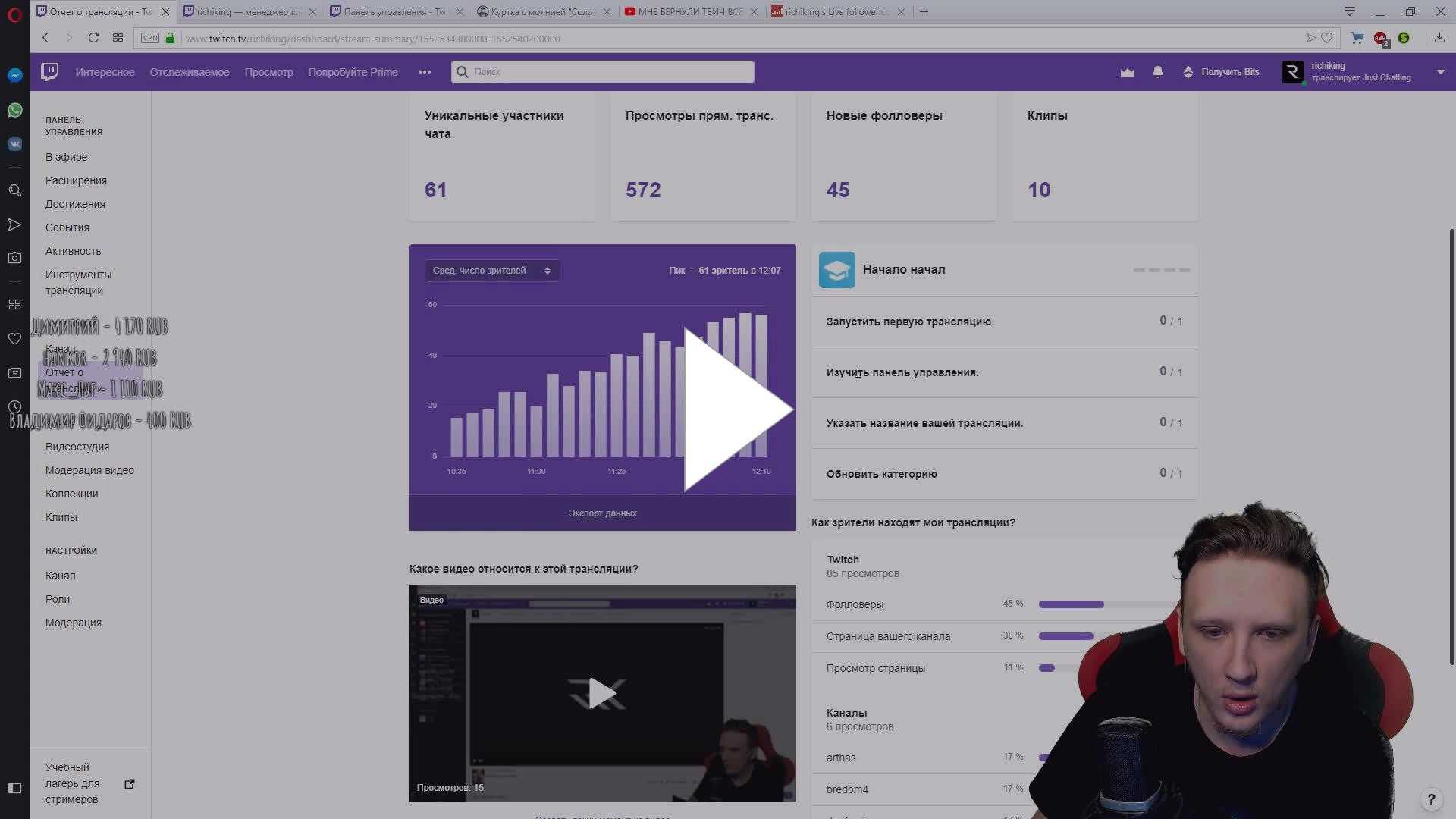Open События in dashboard sidebar
The height and width of the screenshot is (819, 1456).
click(67, 227)
